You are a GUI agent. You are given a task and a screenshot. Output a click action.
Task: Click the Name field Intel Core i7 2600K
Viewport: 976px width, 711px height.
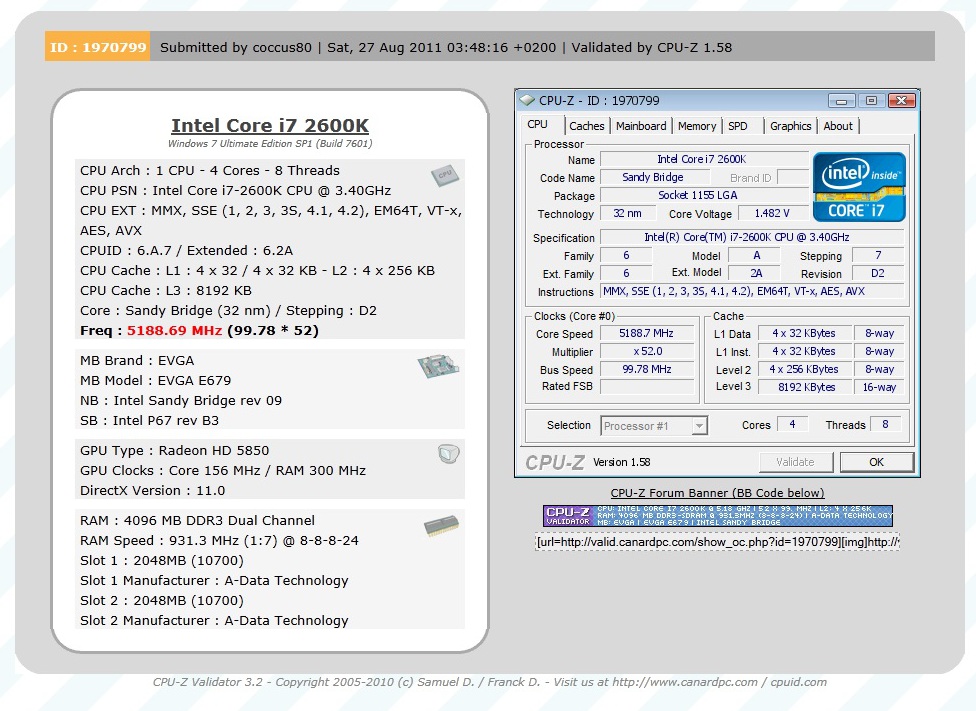[703, 159]
